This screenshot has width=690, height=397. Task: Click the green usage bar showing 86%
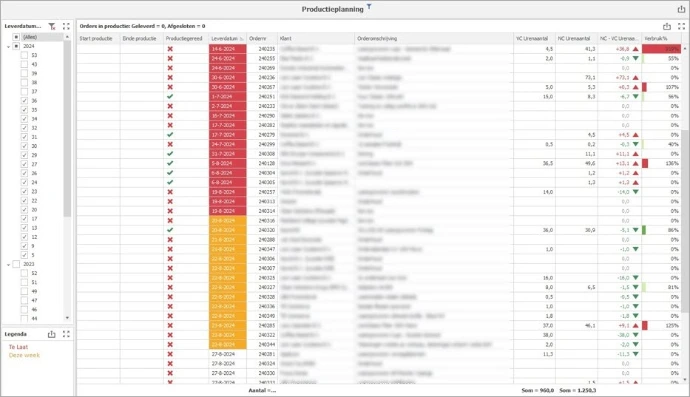coord(644,230)
